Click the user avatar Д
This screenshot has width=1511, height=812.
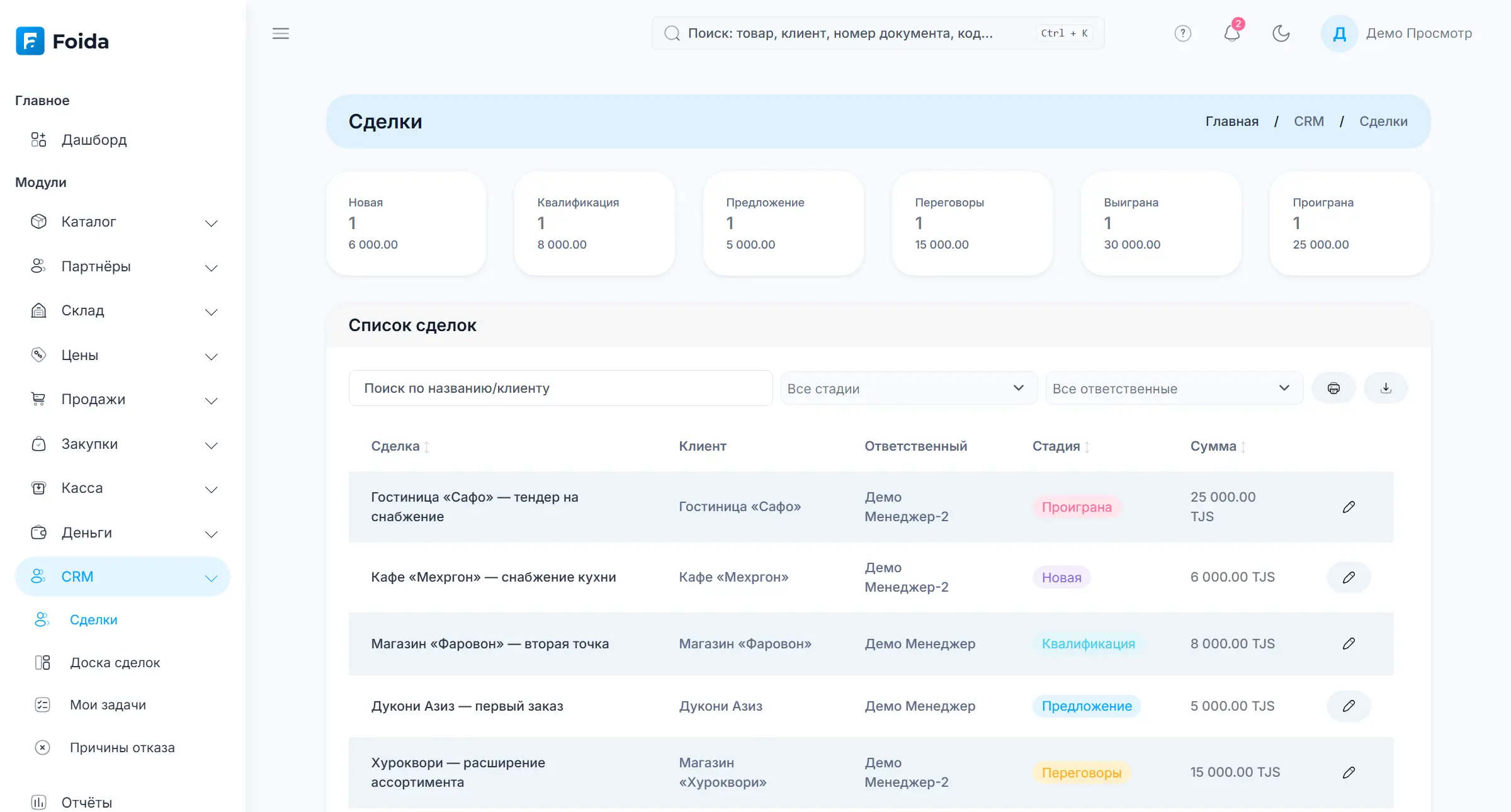[1339, 33]
